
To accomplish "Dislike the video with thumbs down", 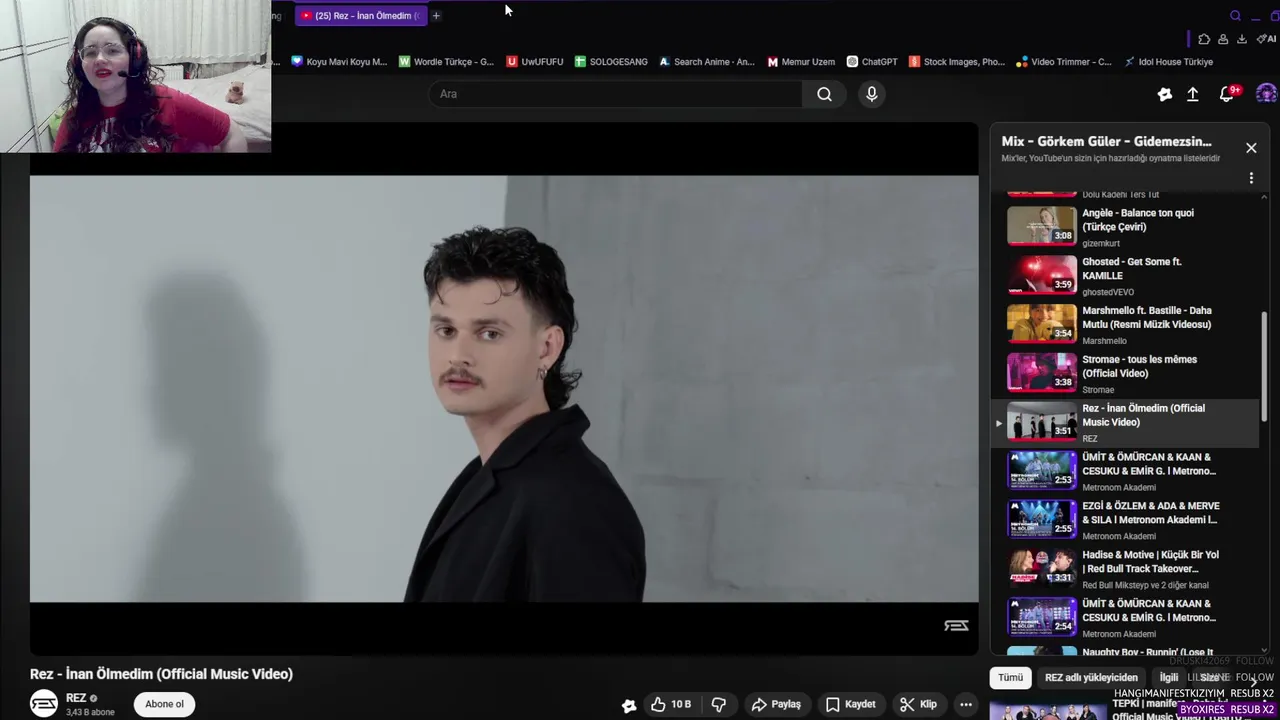I will click(719, 704).
